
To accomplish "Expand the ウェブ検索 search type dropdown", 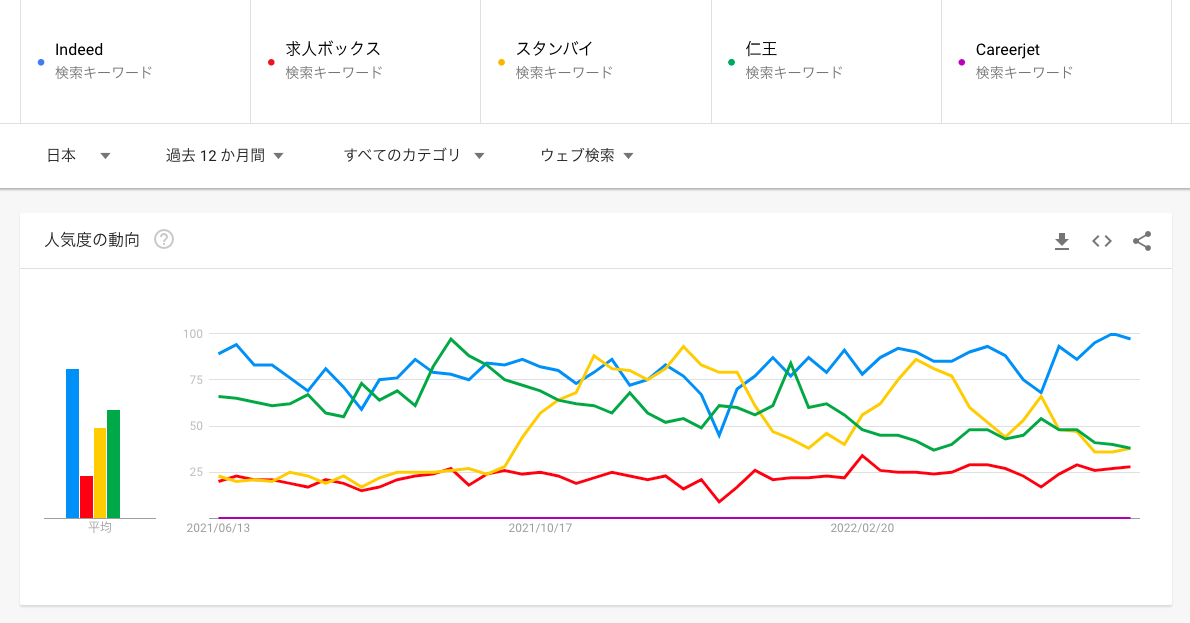I will (587, 155).
